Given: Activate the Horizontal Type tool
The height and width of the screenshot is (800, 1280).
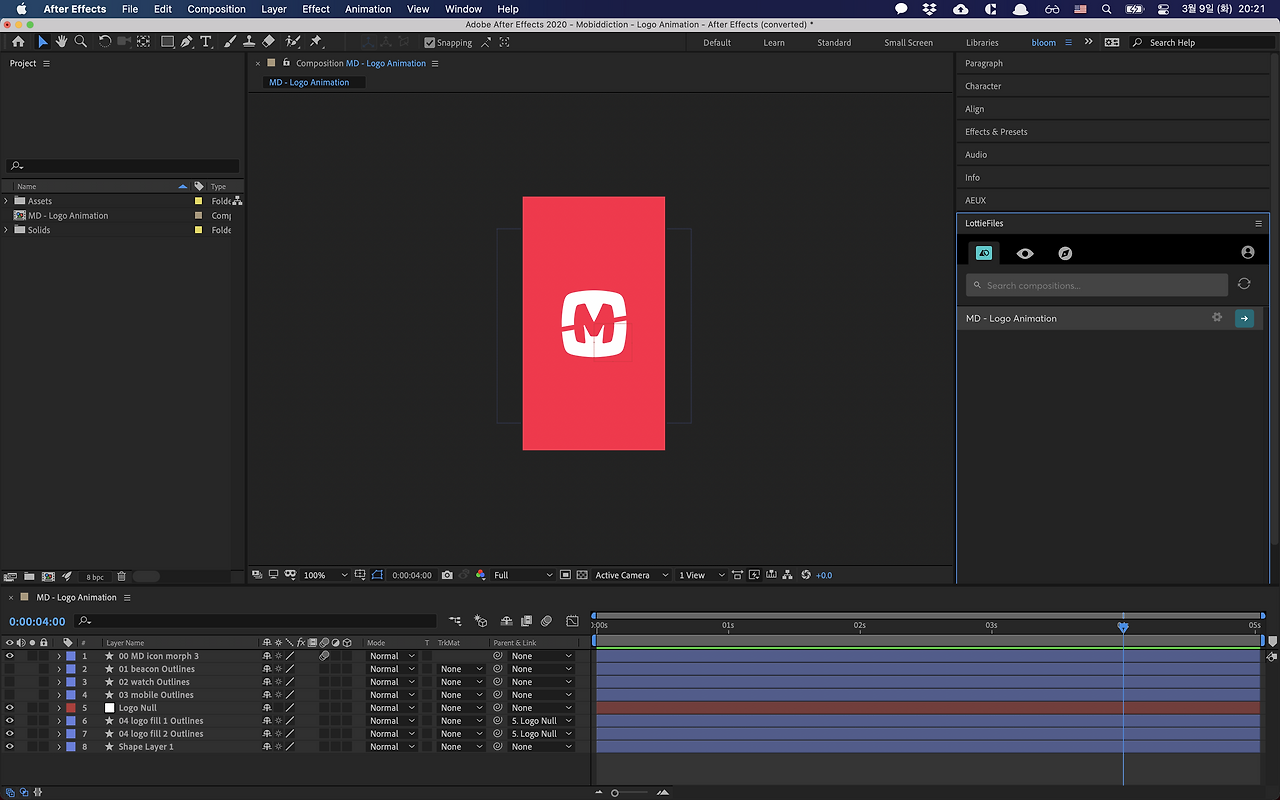Looking at the screenshot, I should pyautogui.click(x=206, y=42).
